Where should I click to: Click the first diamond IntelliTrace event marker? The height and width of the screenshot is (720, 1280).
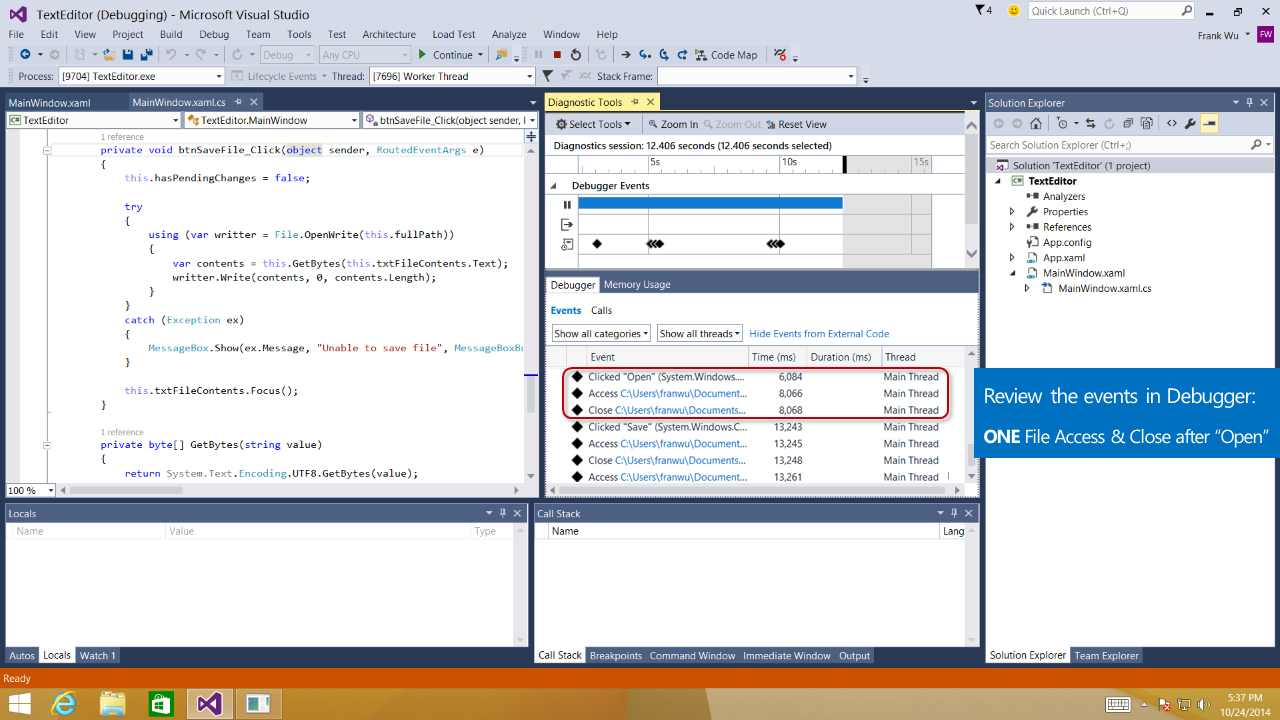597,244
